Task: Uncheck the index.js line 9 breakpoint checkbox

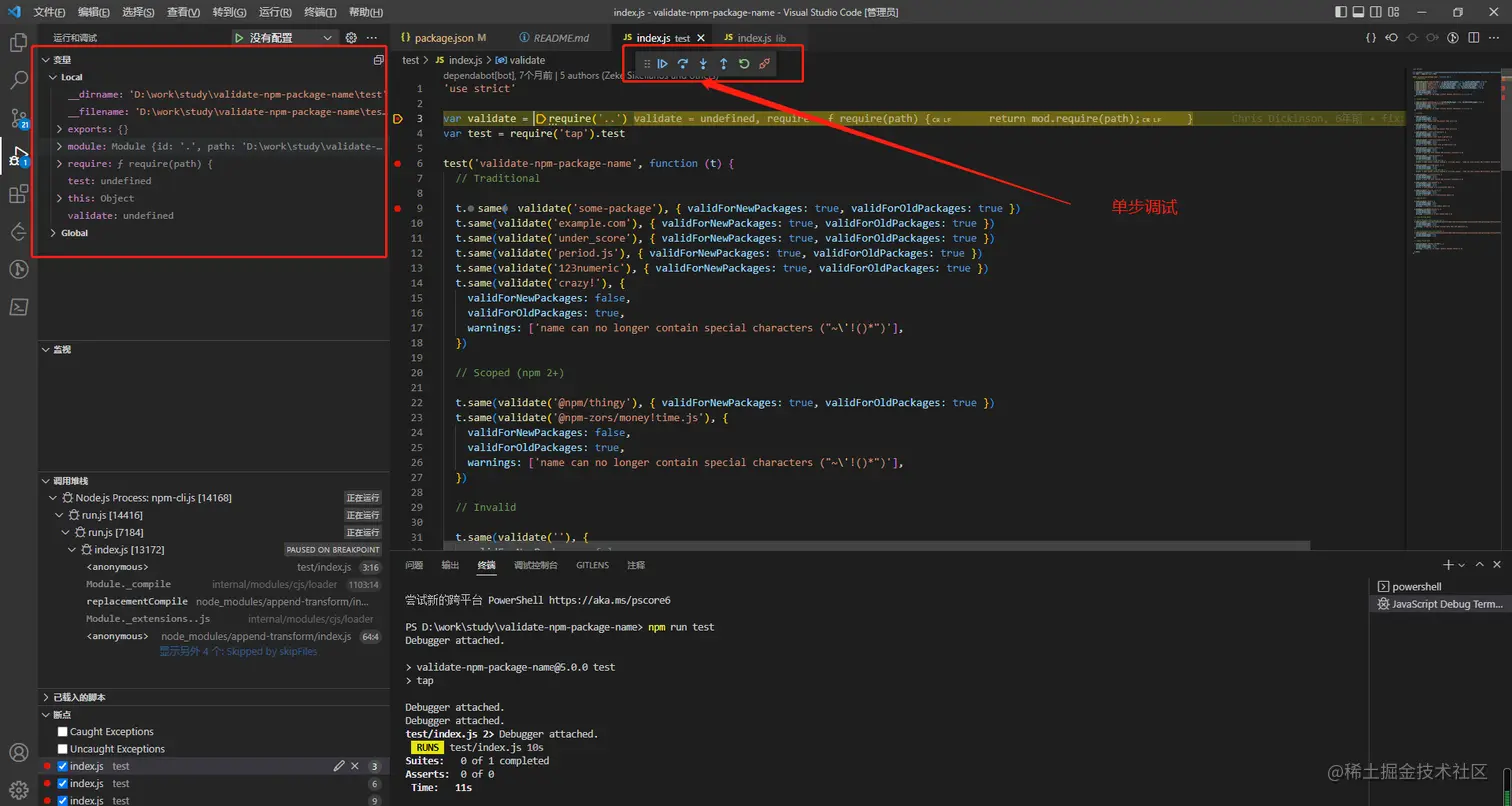Action: point(62,800)
